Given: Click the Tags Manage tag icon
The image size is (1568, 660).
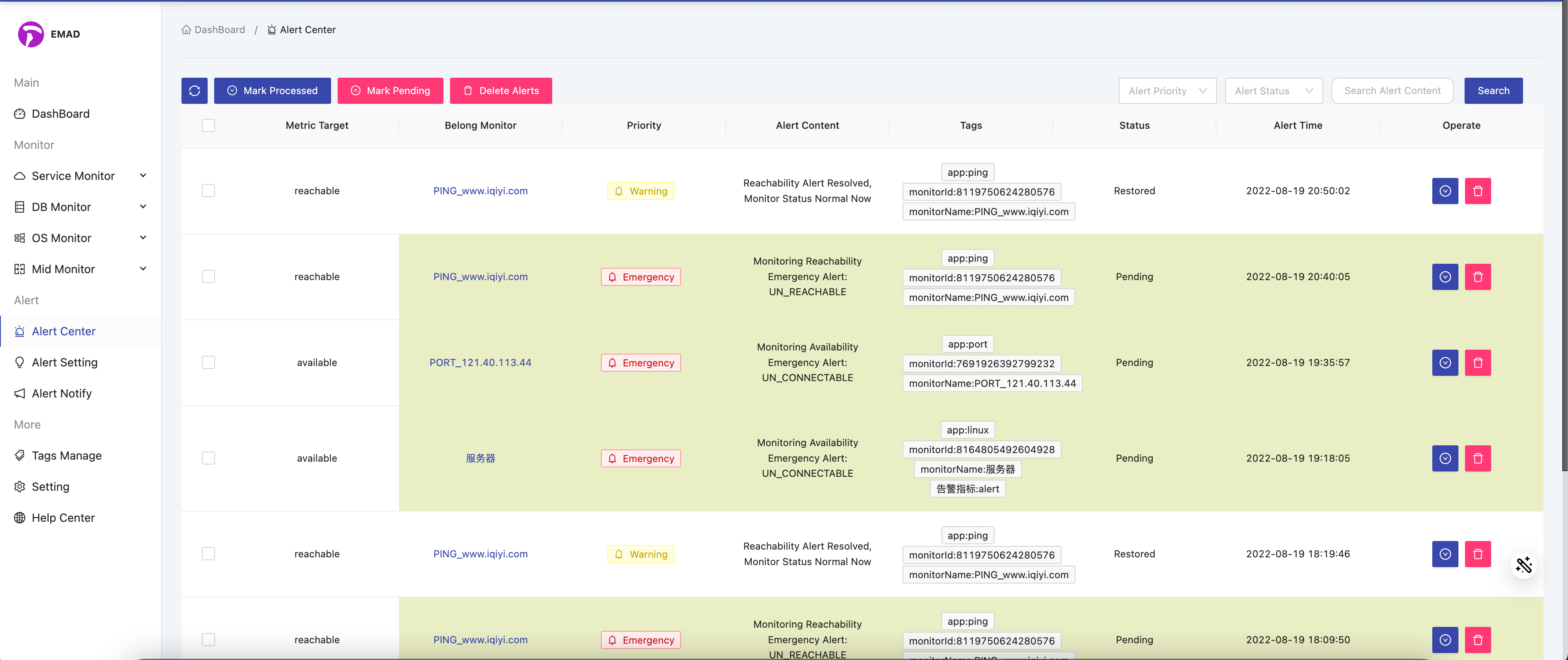Looking at the screenshot, I should pyautogui.click(x=20, y=456).
